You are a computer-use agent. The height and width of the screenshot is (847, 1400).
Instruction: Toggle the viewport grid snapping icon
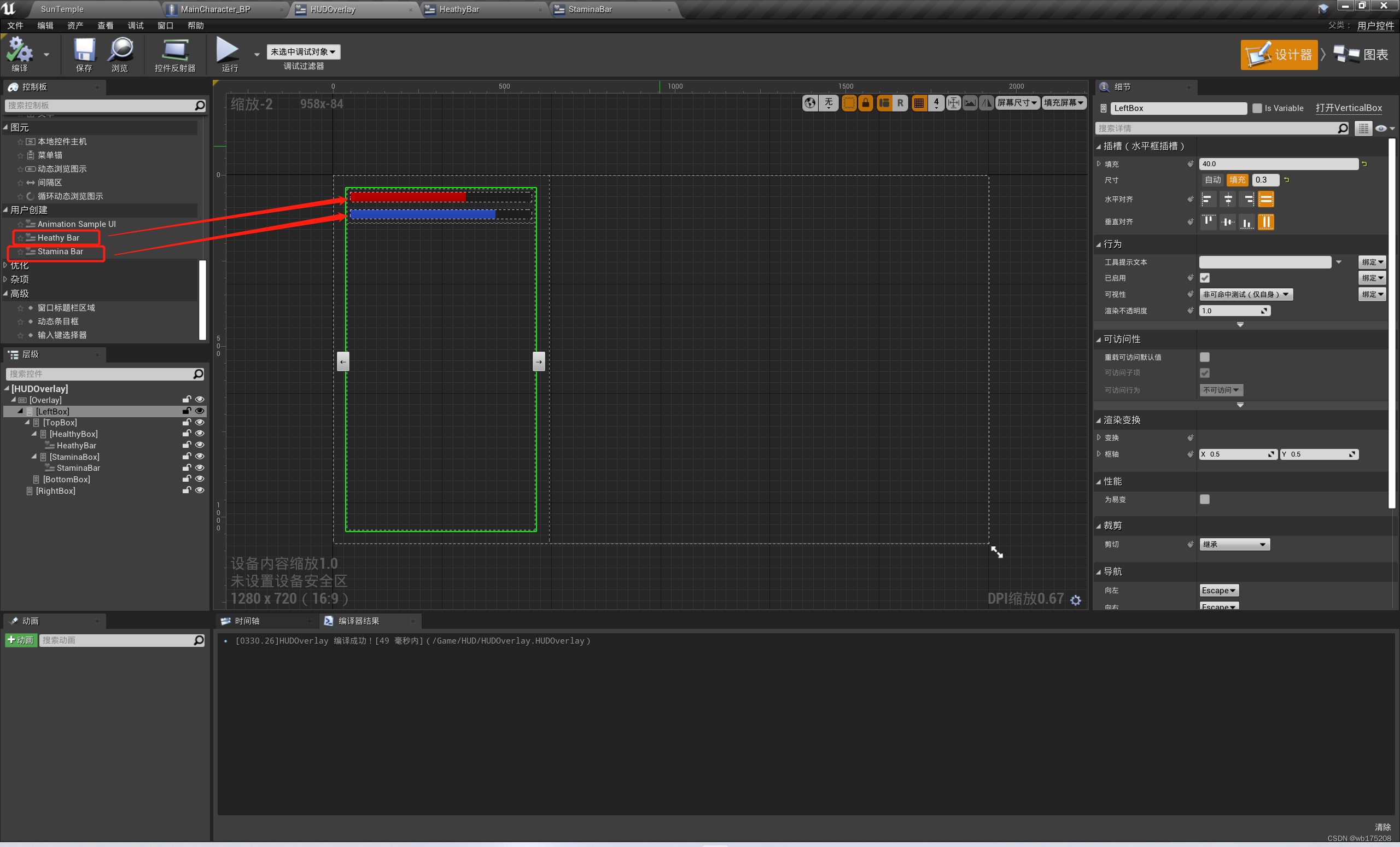pos(919,103)
